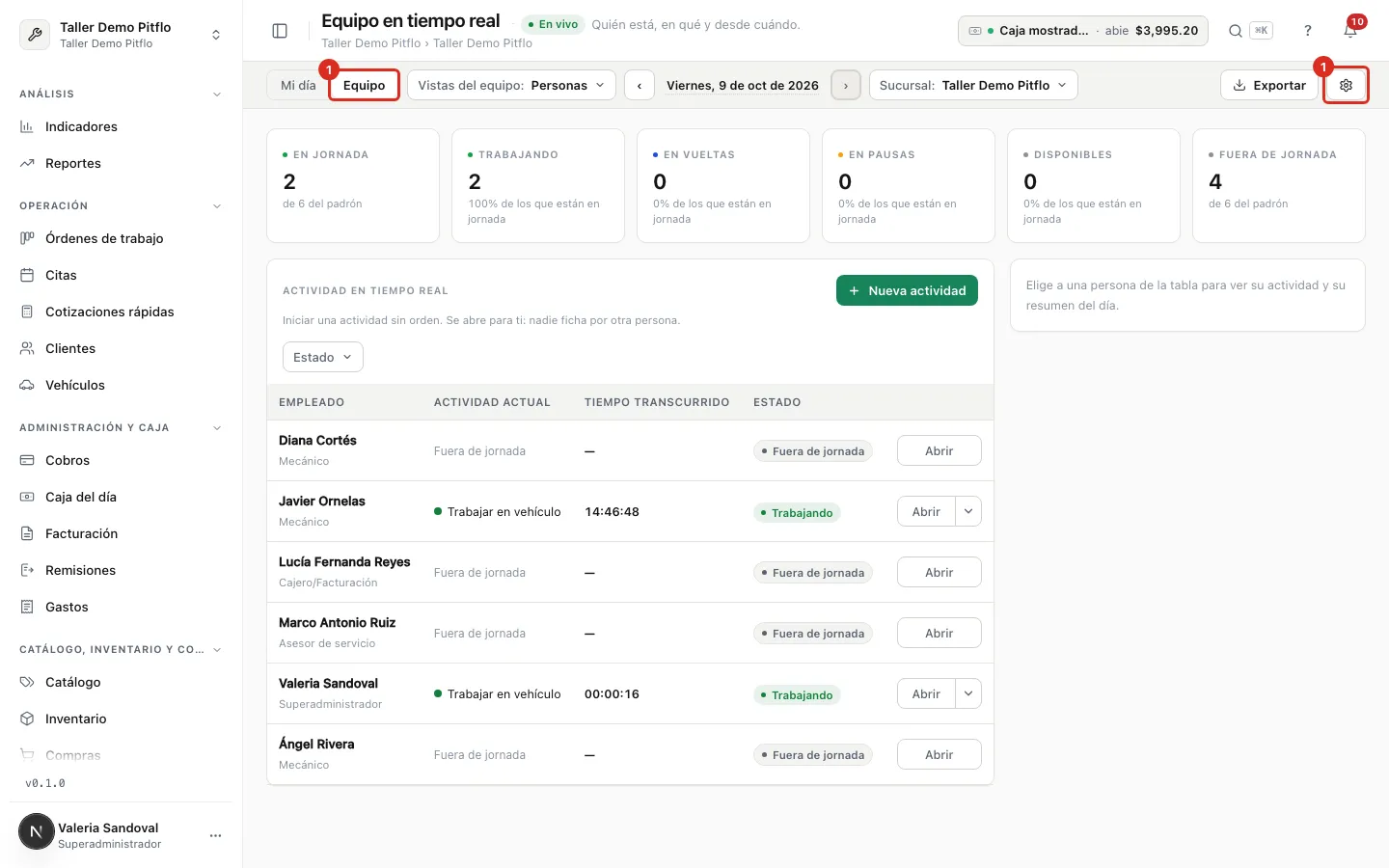1389x868 pixels.
Task: Click the Citas calendar icon
Action: pyautogui.click(x=27, y=275)
